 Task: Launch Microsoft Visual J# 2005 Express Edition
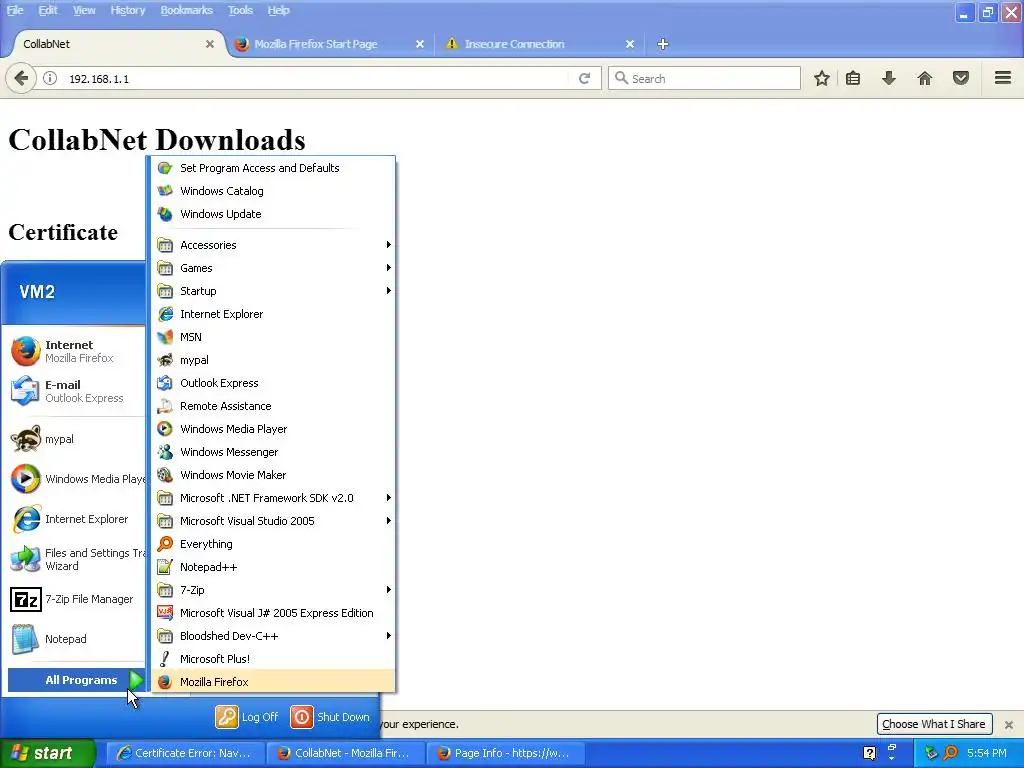click(x=273, y=613)
